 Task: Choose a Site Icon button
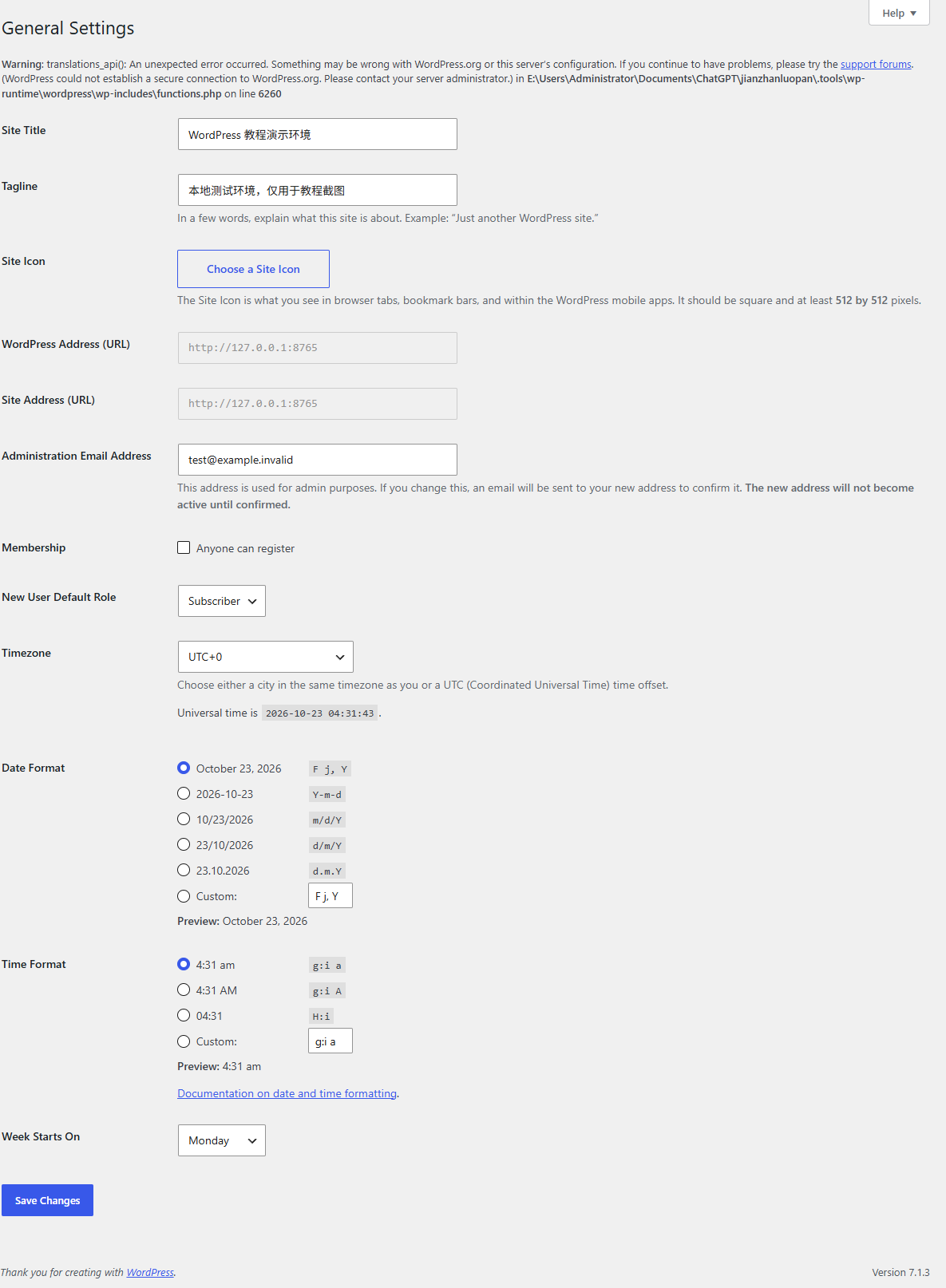coord(253,269)
